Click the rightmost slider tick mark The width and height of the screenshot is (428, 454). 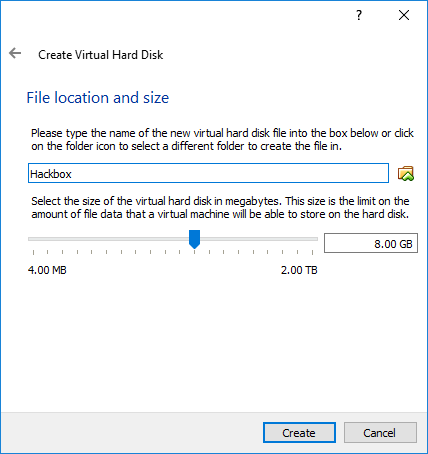point(312,252)
